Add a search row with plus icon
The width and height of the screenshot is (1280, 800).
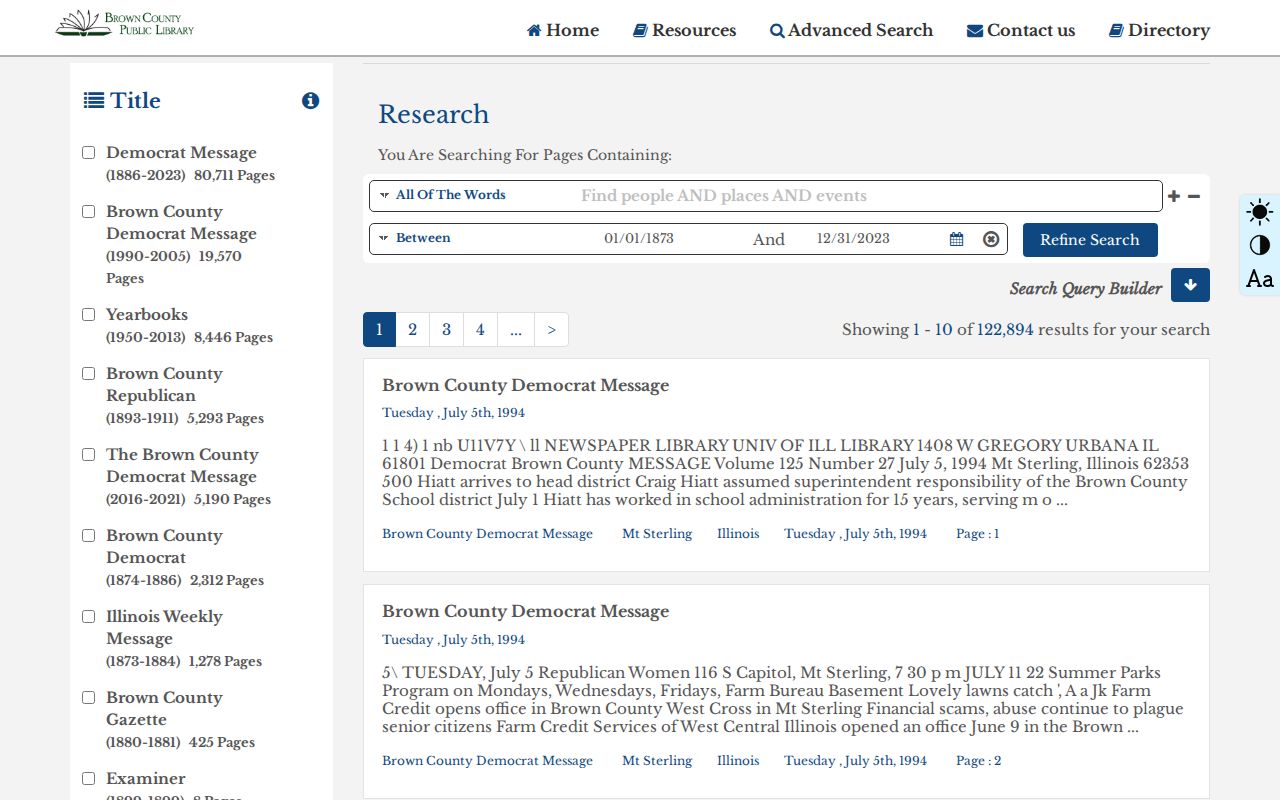[1174, 196]
